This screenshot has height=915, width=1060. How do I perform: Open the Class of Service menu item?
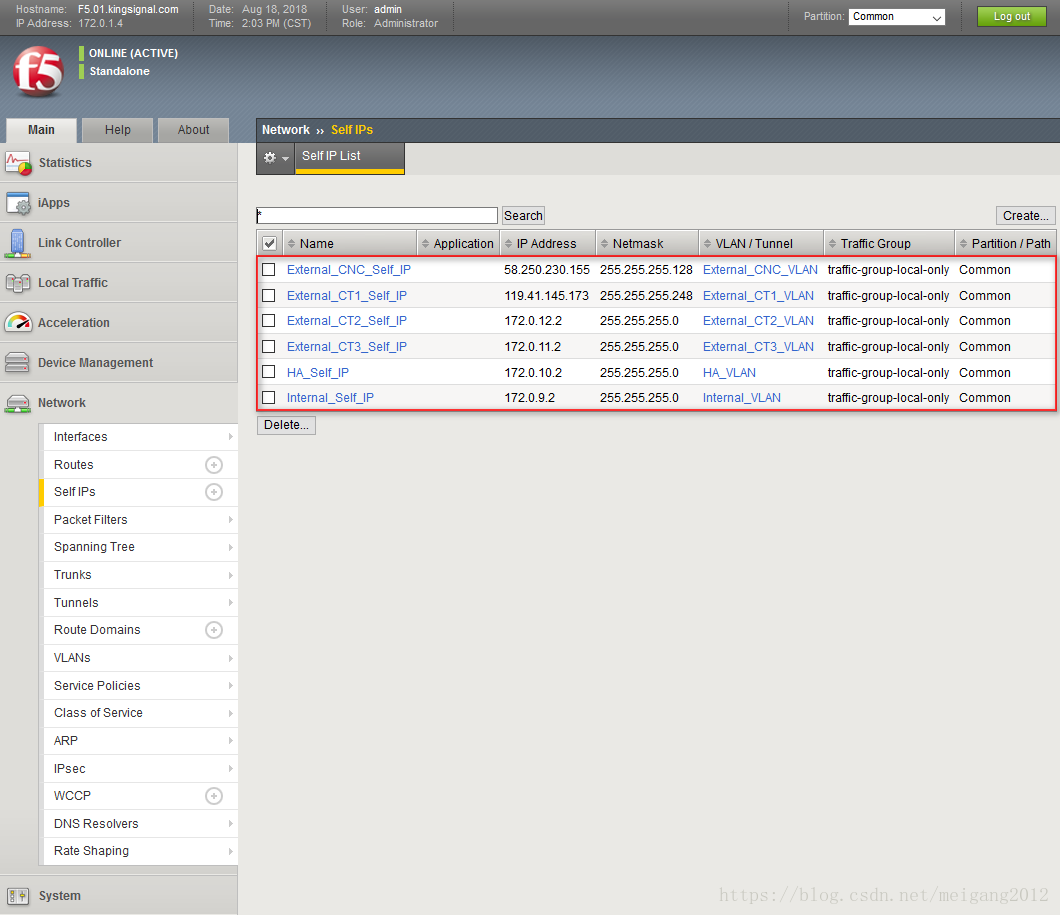pyautogui.click(x=141, y=714)
